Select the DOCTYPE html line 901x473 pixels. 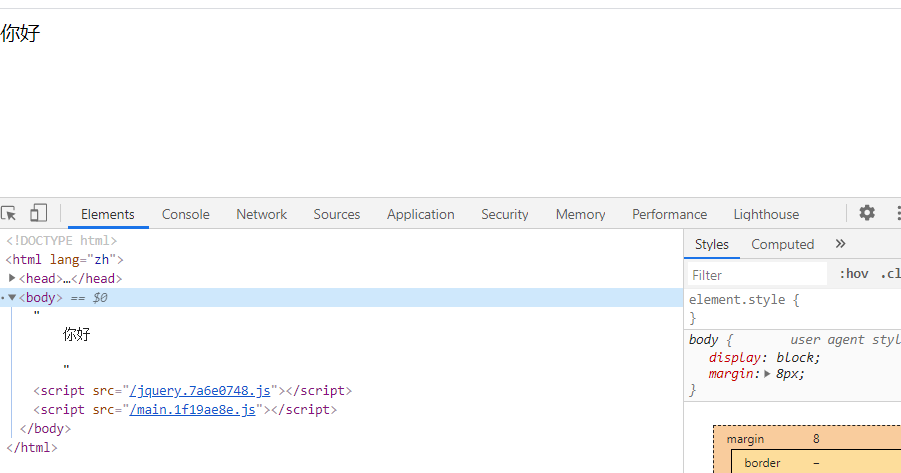click(61, 241)
